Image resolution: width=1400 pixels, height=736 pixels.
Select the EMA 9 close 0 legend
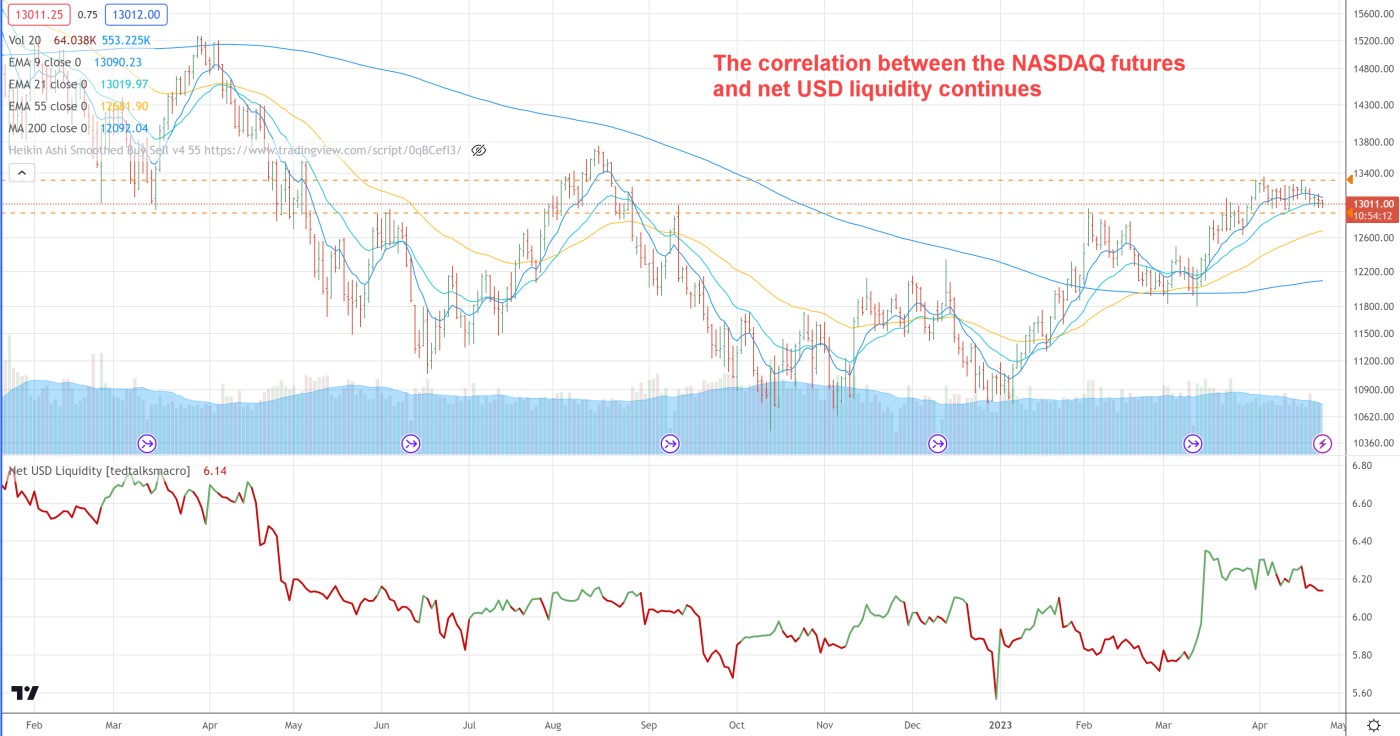[47, 62]
